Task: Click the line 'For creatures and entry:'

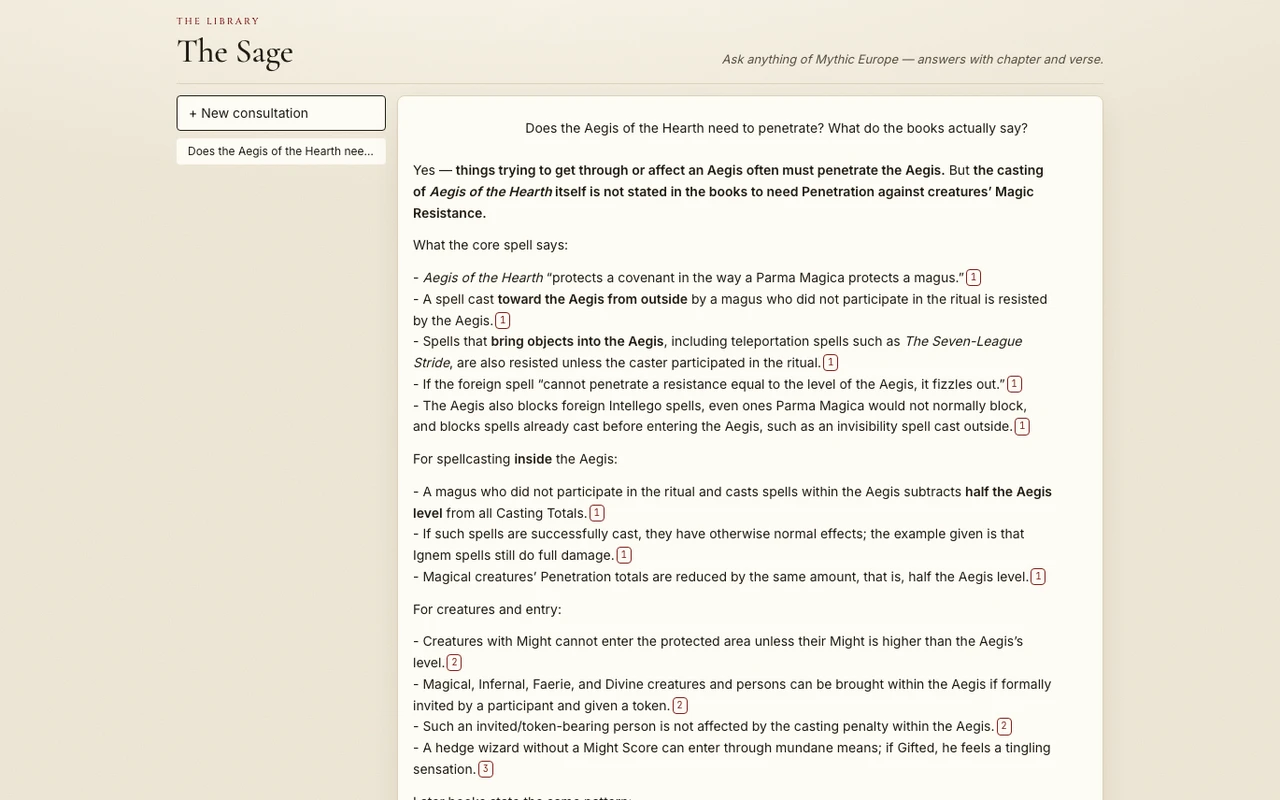Action: click(x=487, y=609)
